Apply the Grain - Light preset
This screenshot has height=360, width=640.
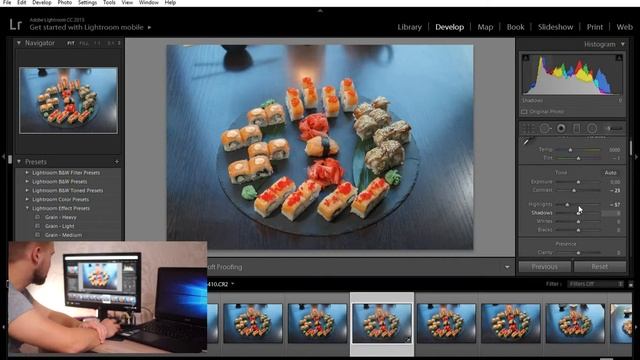pyautogui.click(x=60, y=226)
